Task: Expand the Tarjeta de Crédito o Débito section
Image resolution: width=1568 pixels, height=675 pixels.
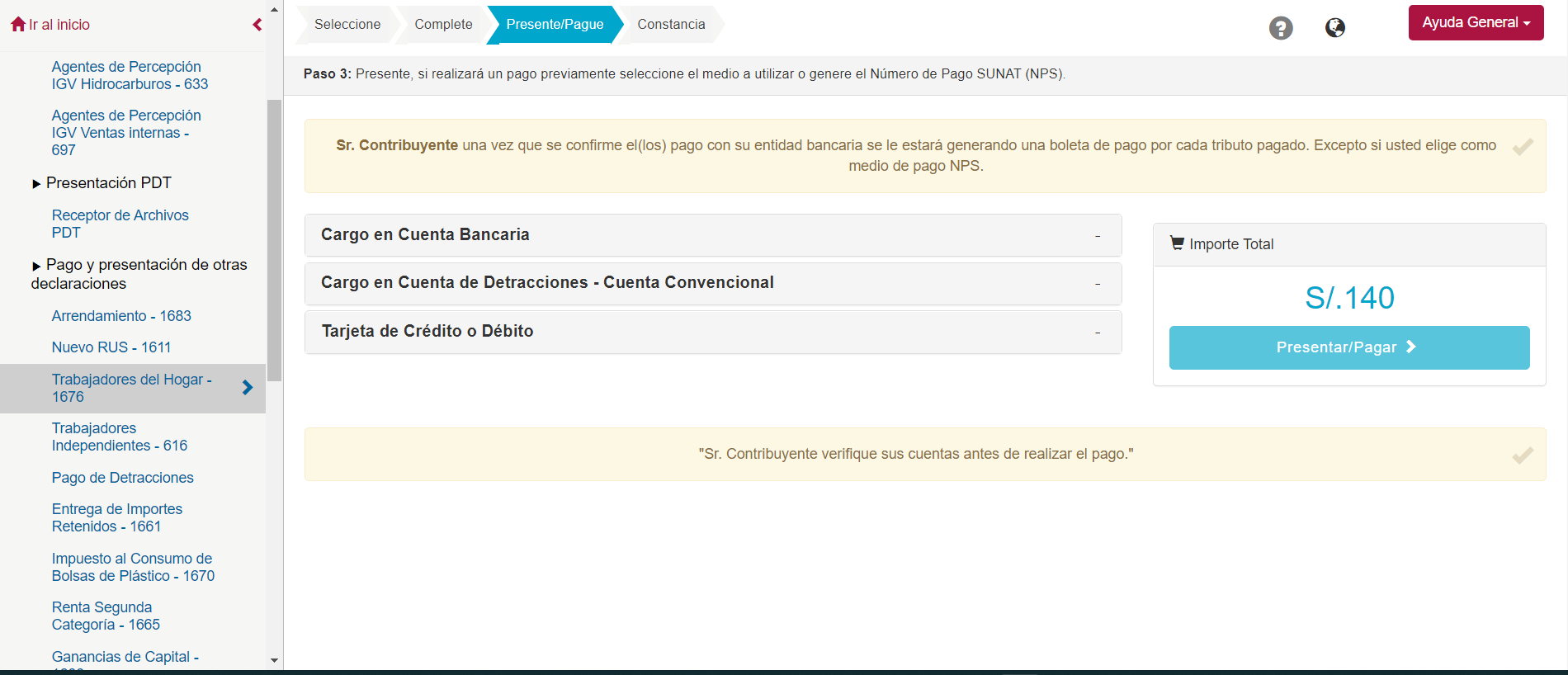Action: [713, 332]
